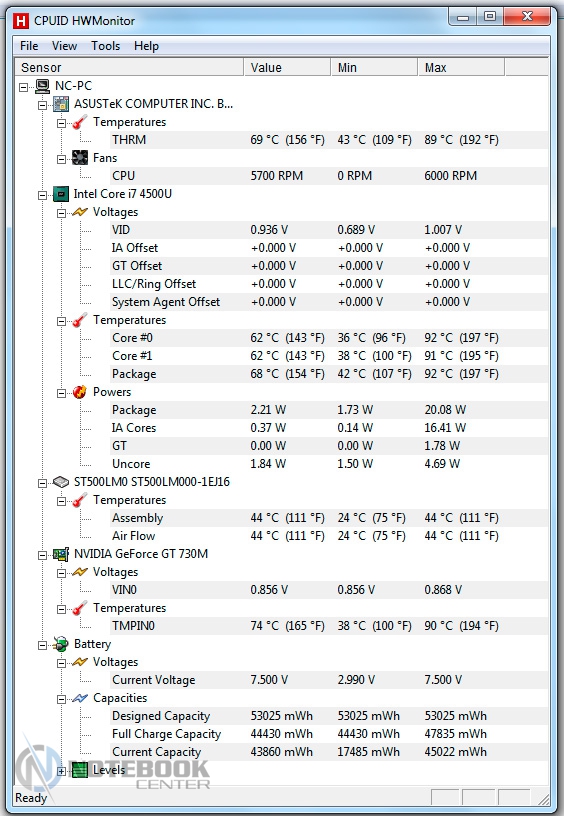
Task: Click the 20.08 W package max value
Action: 445,410
